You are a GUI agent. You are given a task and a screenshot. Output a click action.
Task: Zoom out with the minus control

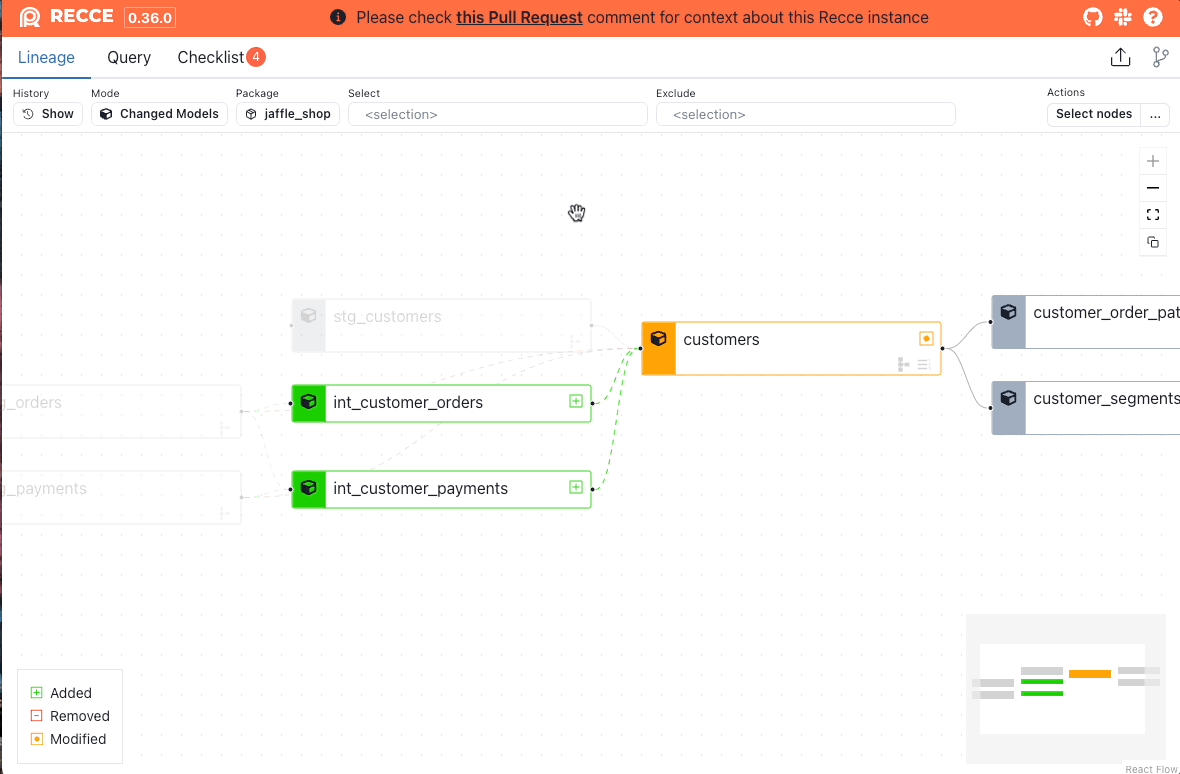pos(1153,188)
